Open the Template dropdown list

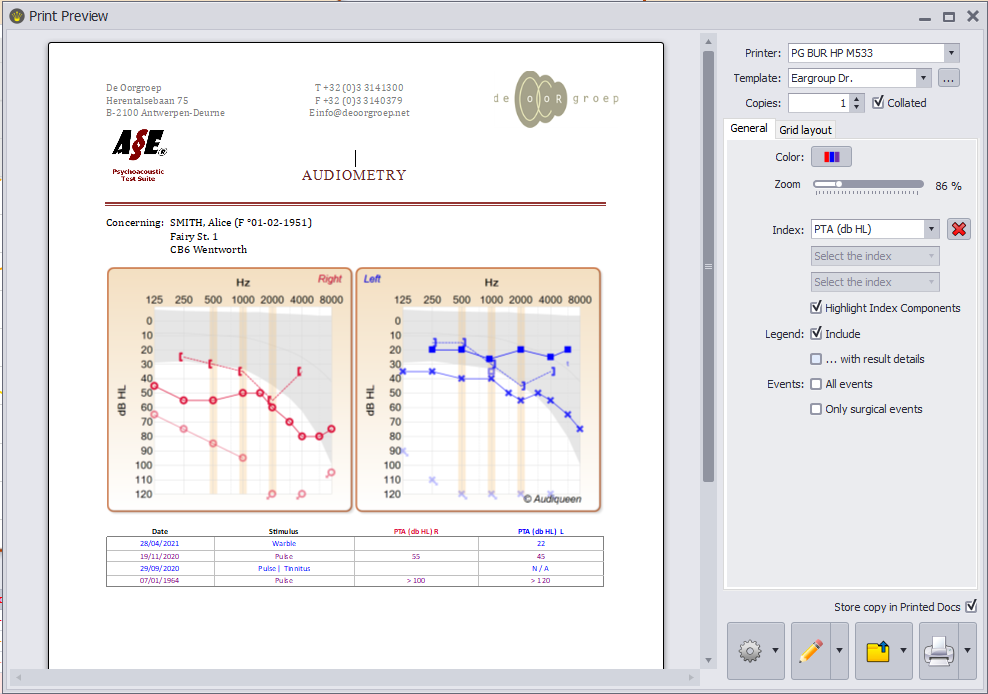click(x=923, y=78)
